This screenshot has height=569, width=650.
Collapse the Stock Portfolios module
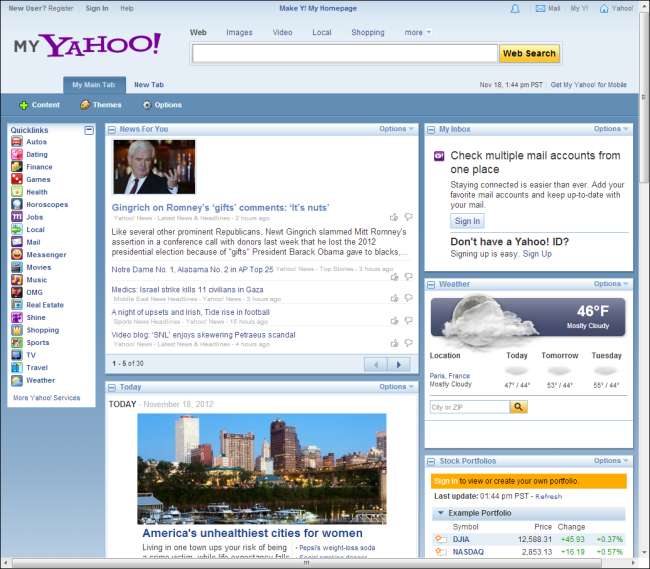[x=431, y=462]
